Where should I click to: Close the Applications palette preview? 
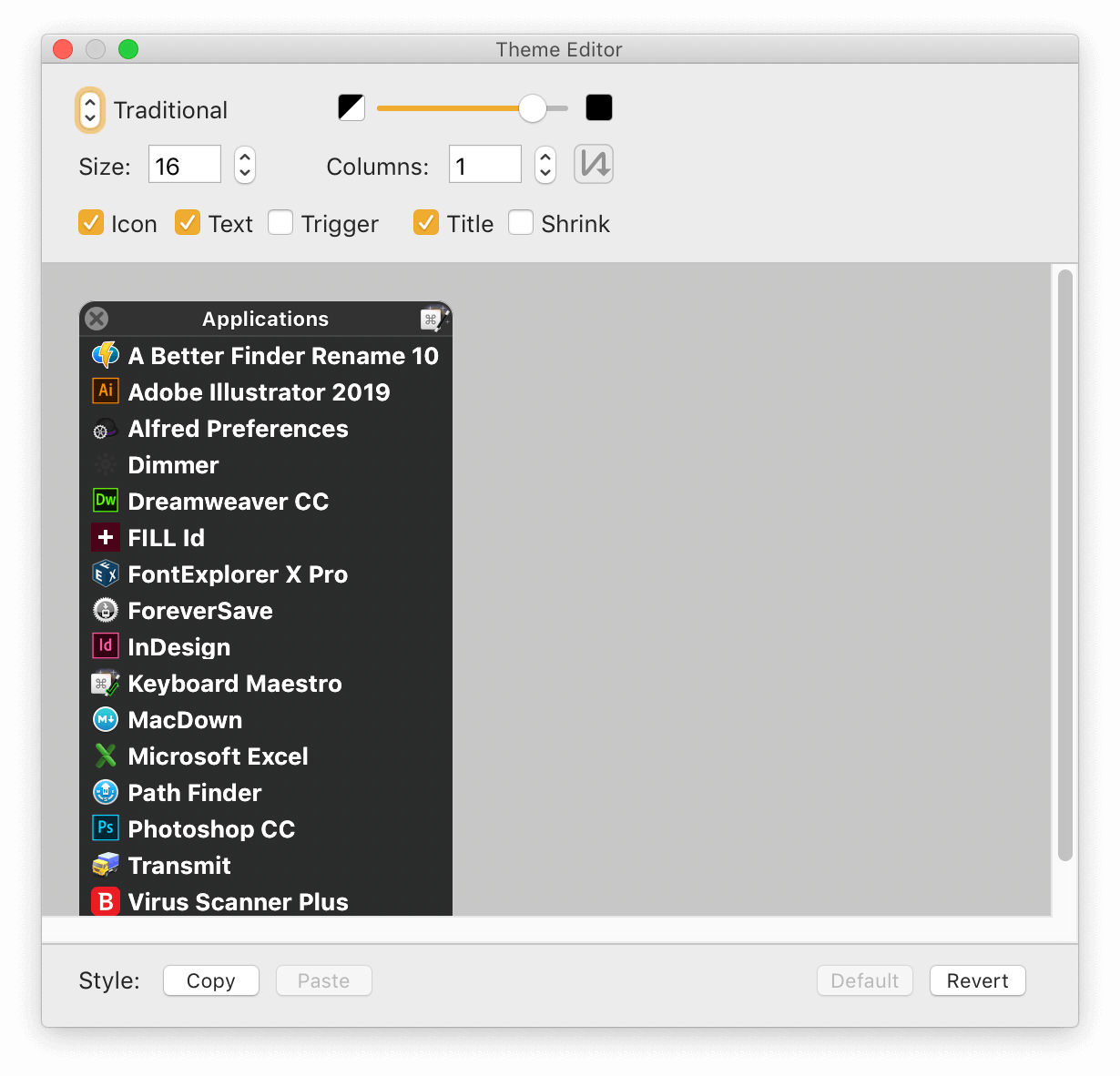click(97, 319)
